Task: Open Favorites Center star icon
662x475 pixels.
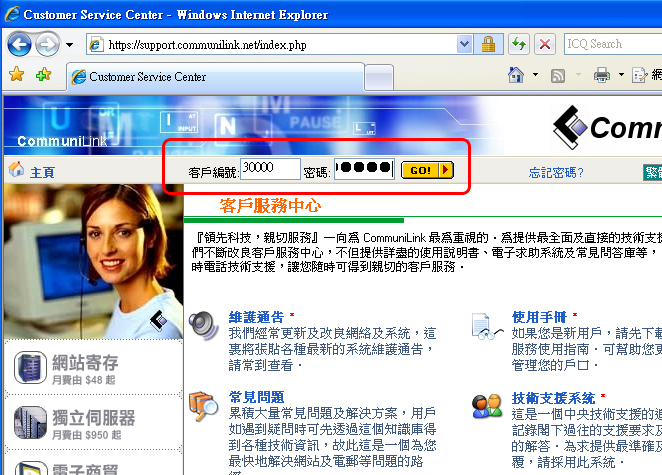Action: coord(17,74)
